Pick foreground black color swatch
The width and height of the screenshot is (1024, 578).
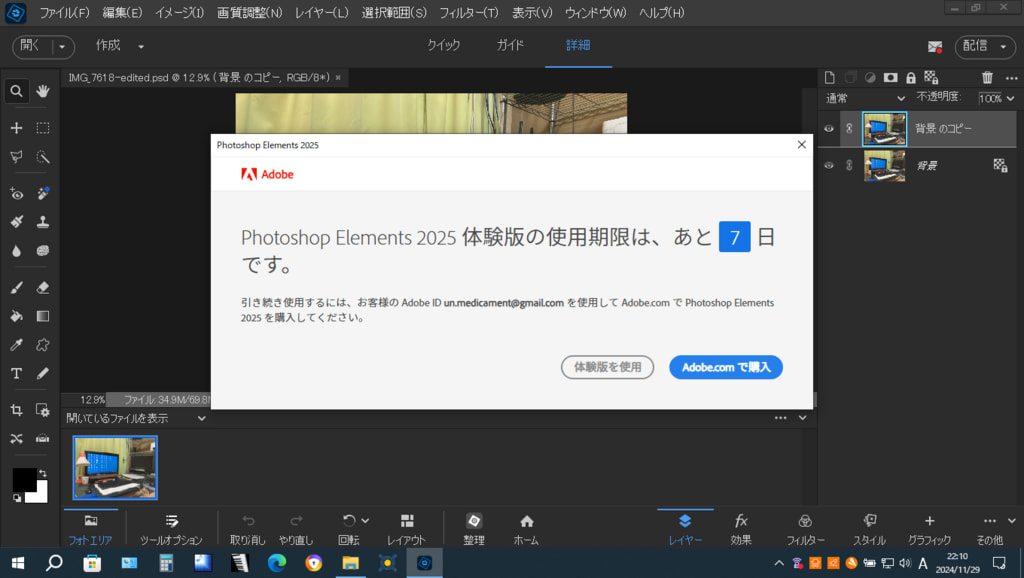point(24,479)
